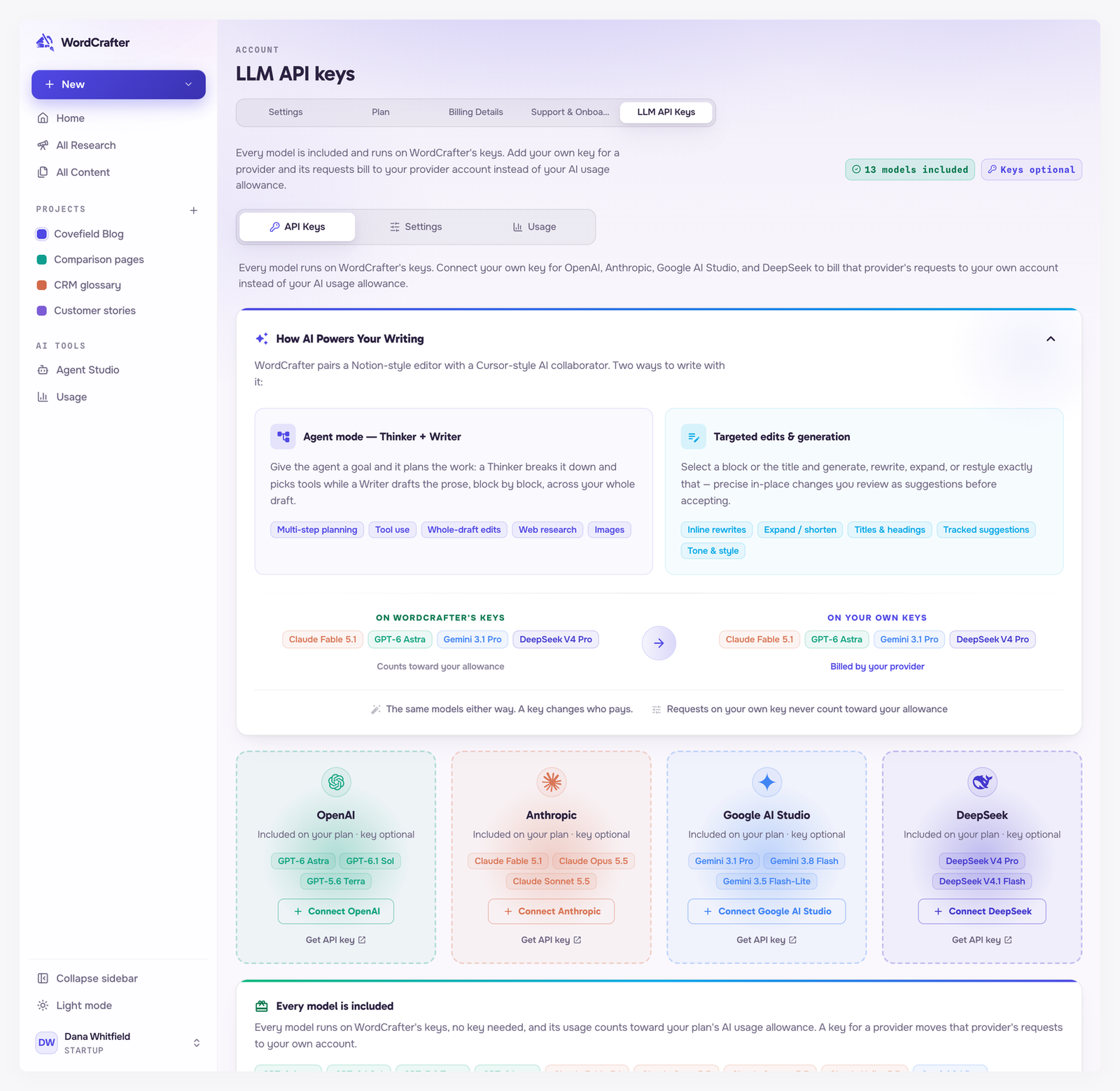Viewport: 1120px width, 1091px height.
Task: Click the Claude Opus 5.5 chip
Action: [x=594, y=861]
